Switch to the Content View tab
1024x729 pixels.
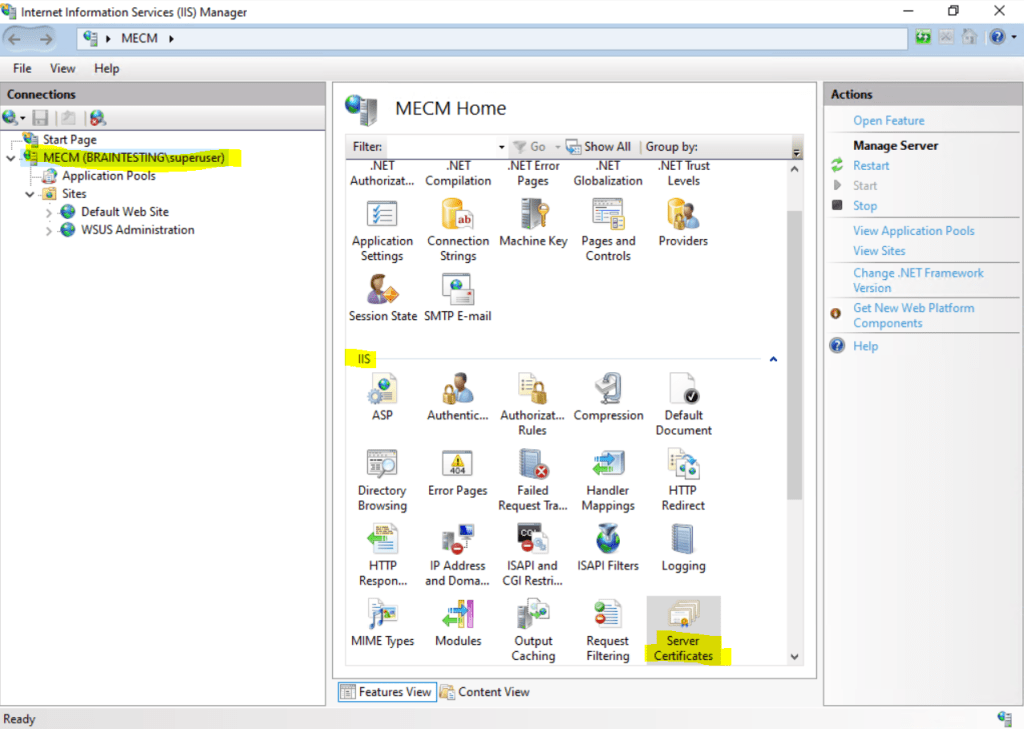[485, 692]
